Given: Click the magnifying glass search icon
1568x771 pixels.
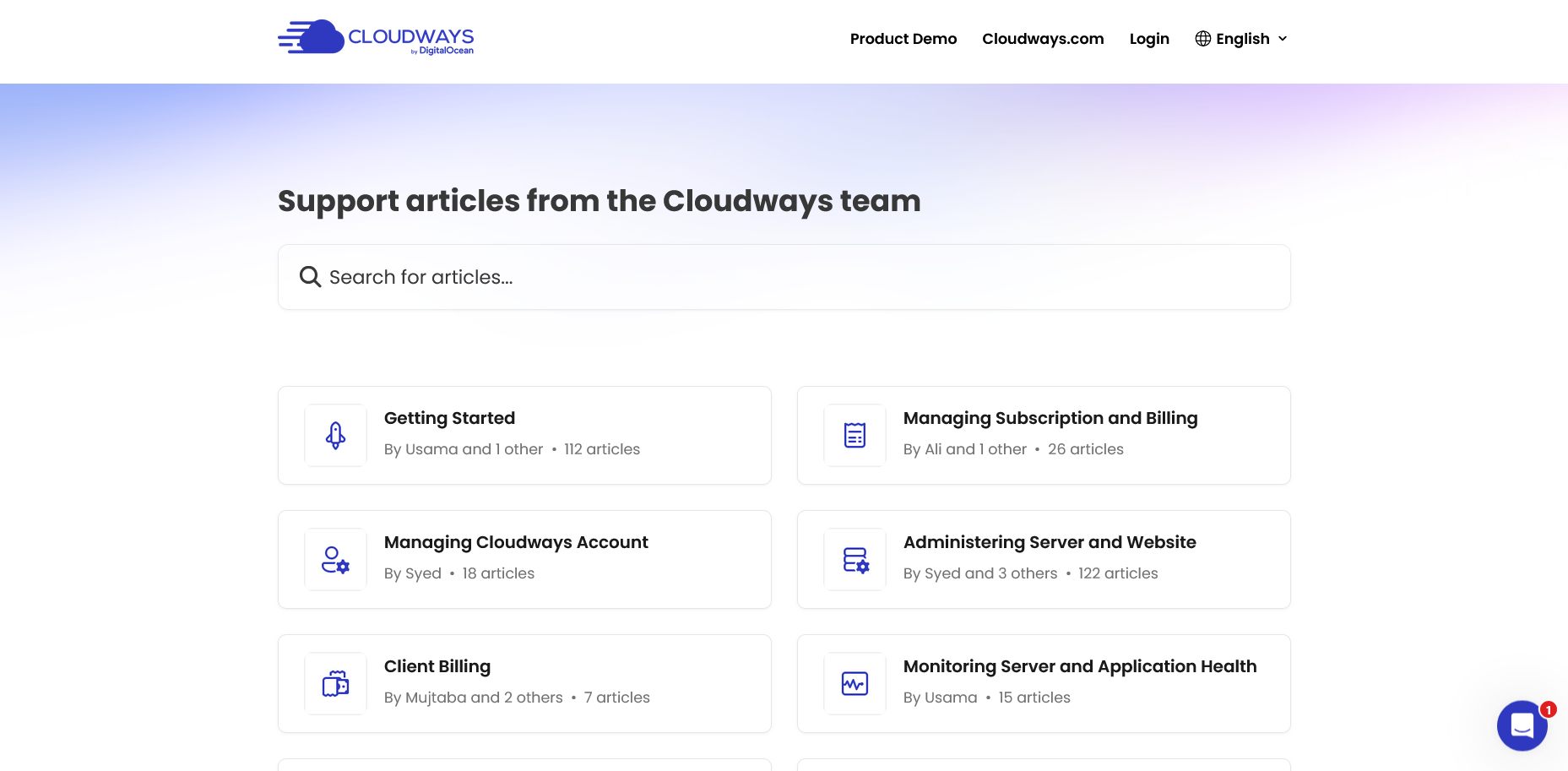Looking at the screenshot, I should pyautogui.click(x=310, y=277).
